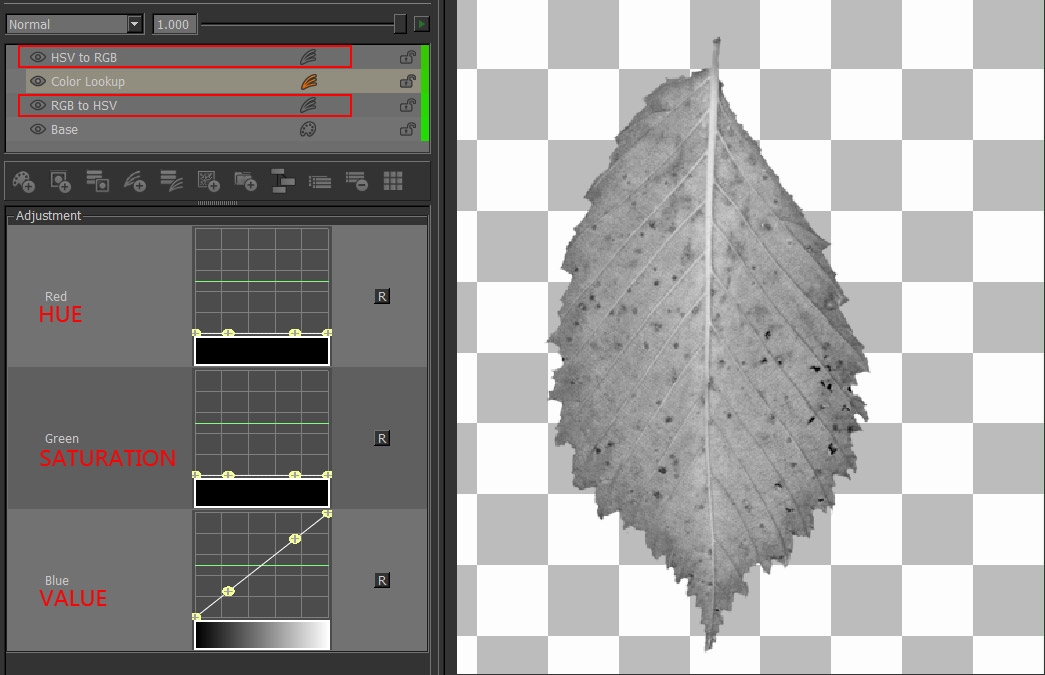Hide the Base layer with eye icon

(x=38, y=129)
